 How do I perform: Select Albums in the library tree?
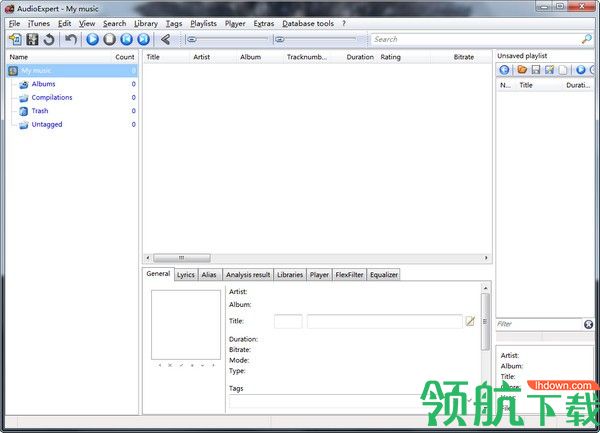coord(44,84)
